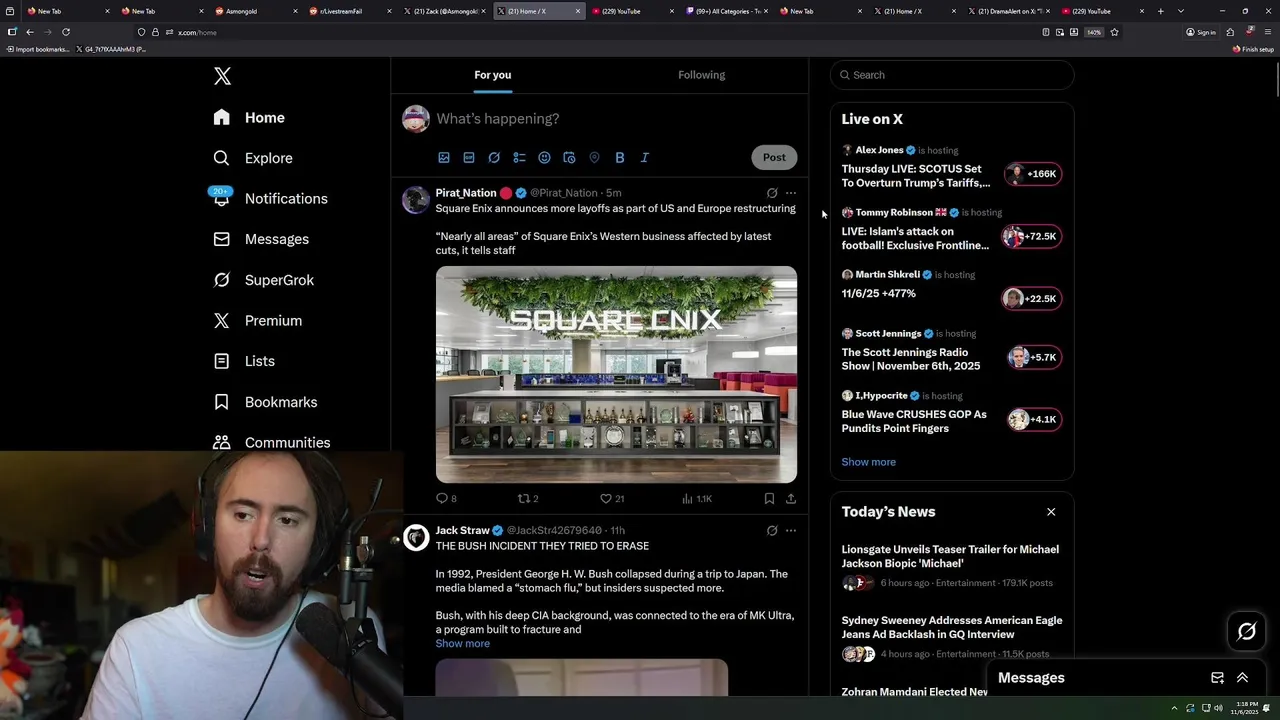Open volume control in system tray

[1218, 708]
